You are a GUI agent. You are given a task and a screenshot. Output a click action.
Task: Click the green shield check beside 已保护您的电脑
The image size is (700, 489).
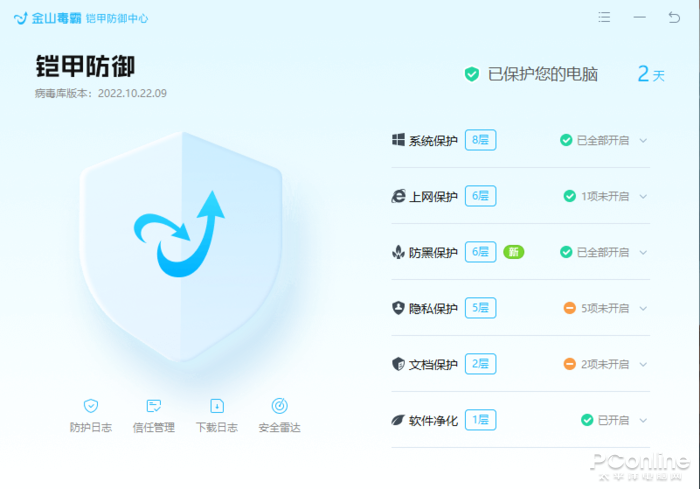click(471, 74)
